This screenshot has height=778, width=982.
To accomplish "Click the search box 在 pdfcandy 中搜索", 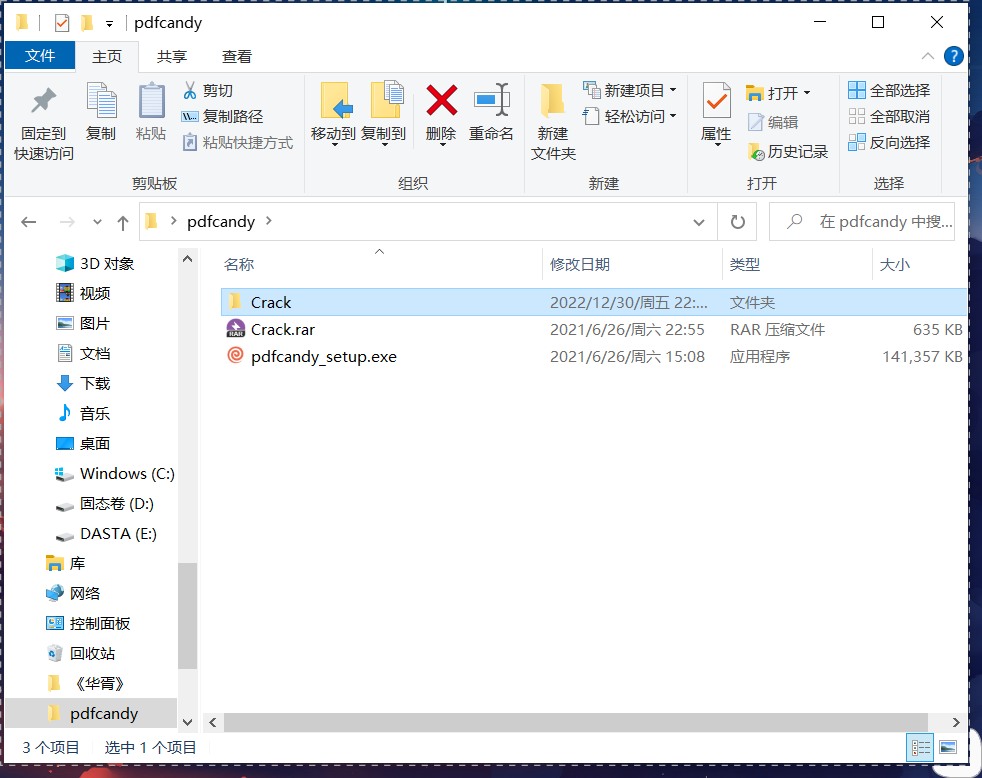I will pos(862,222).
